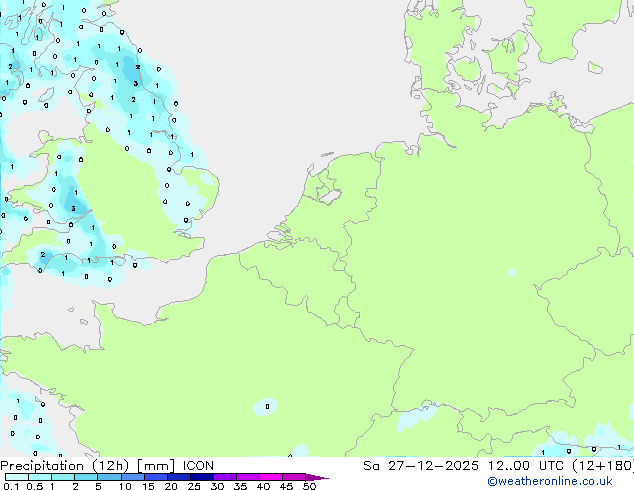Click the "12..00 UTC" time text
Screen dimensions: 634x490
pos(525,466)
